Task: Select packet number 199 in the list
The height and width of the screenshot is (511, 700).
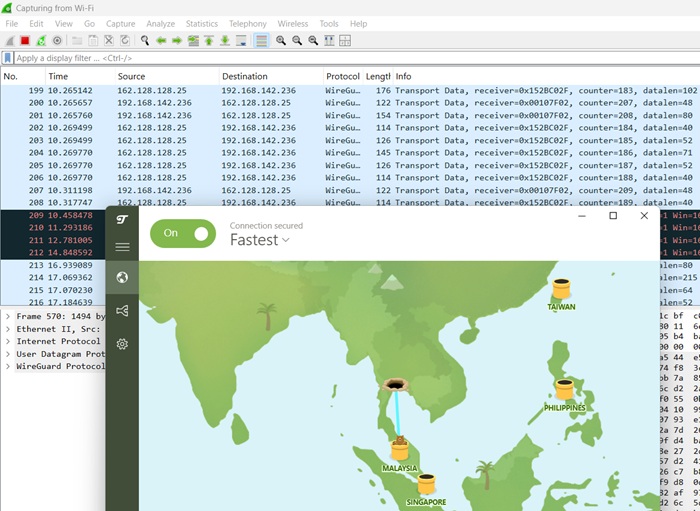Action: pyautogui.click(x=350, y=90)
